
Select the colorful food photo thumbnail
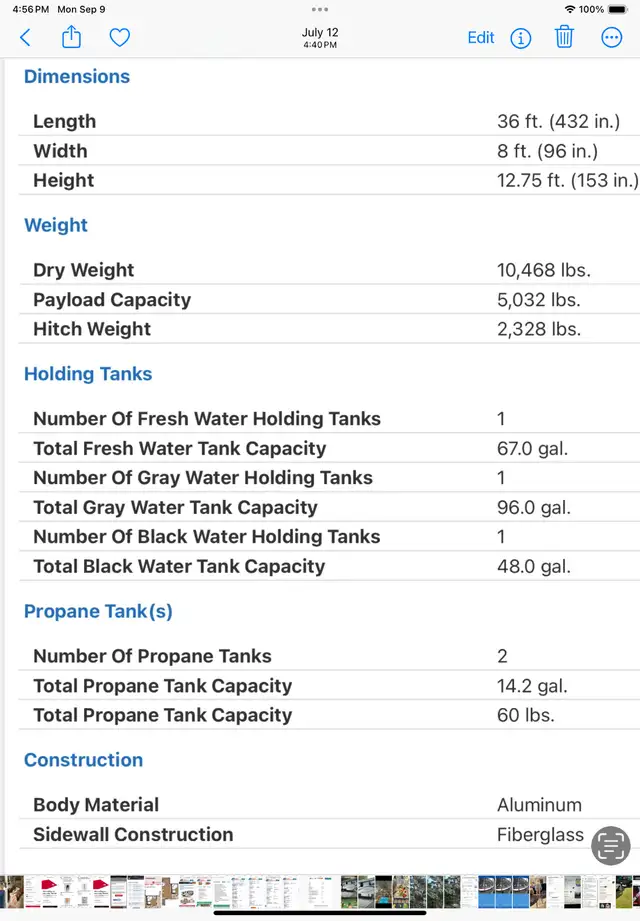pos(400,892)
